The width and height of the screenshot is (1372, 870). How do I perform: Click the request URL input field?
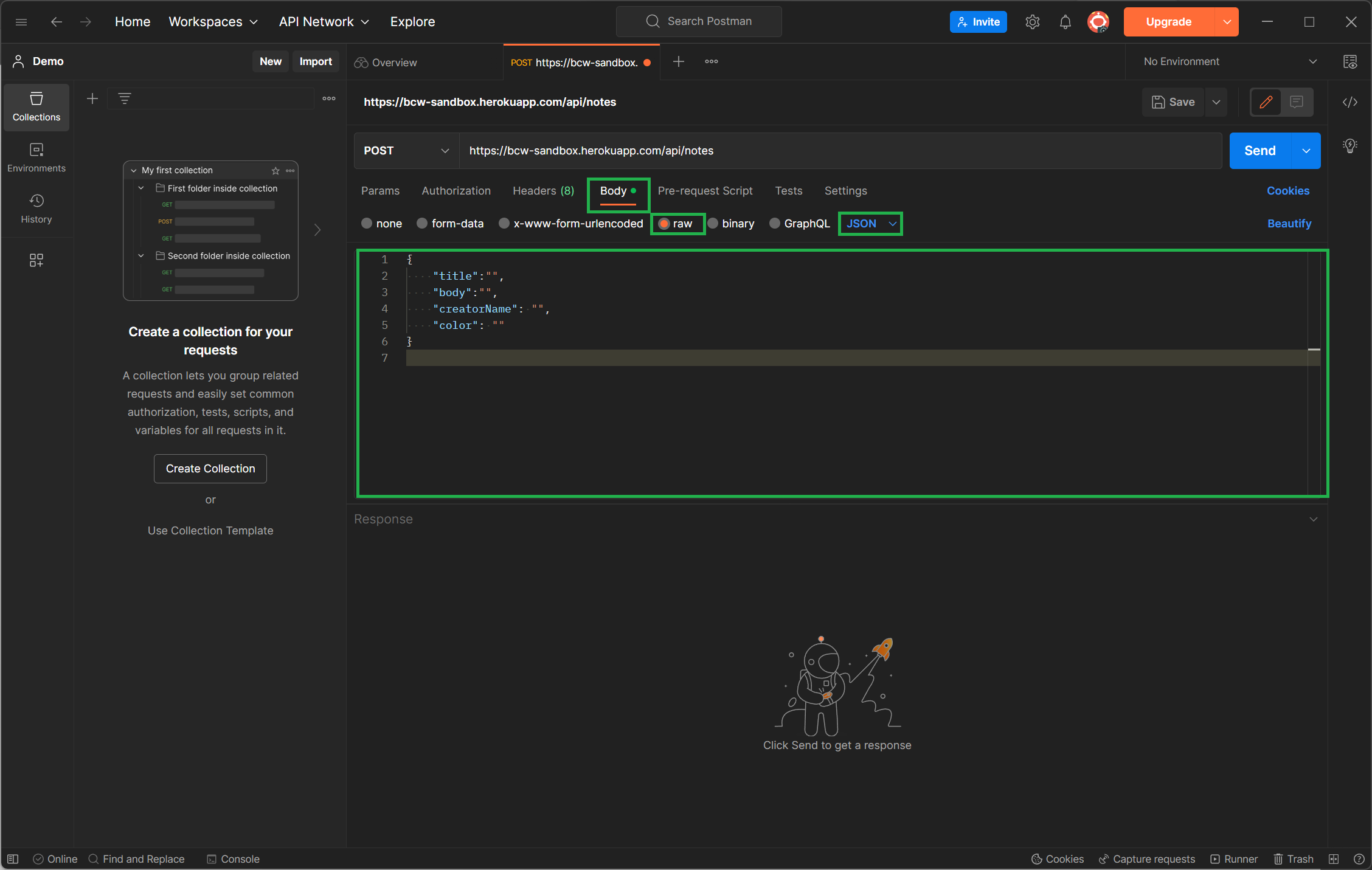point(840,151)
